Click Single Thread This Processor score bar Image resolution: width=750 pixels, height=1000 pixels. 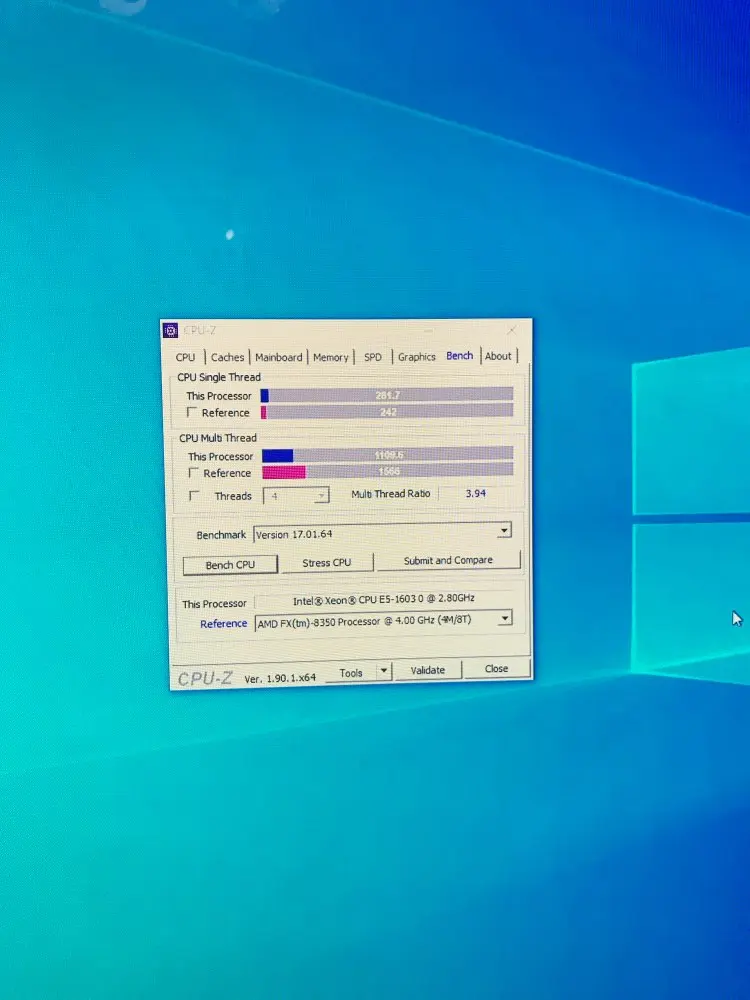(x=386, y=395)
